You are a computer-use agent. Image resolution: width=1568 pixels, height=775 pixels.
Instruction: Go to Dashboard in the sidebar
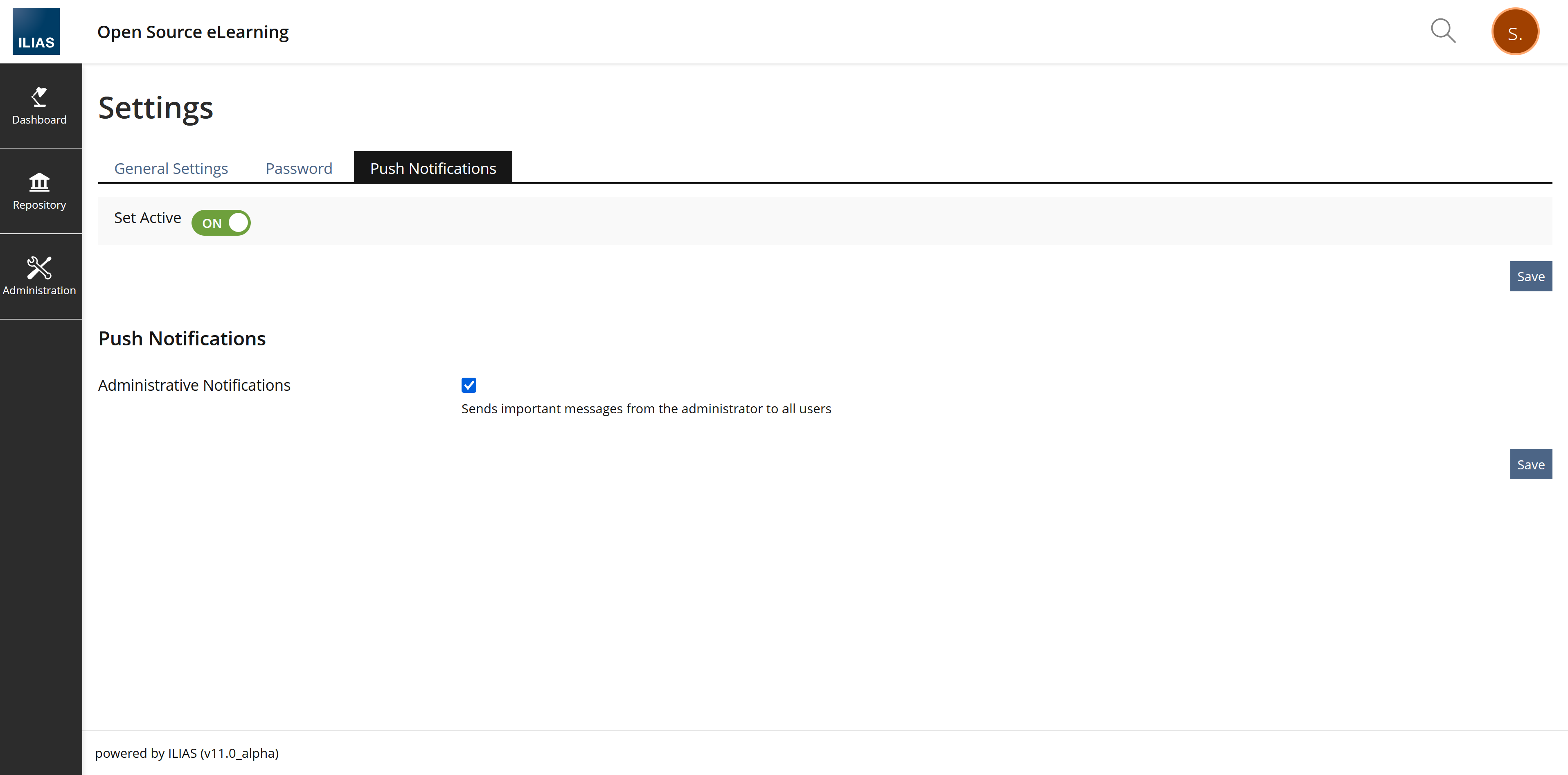(40, 106)
